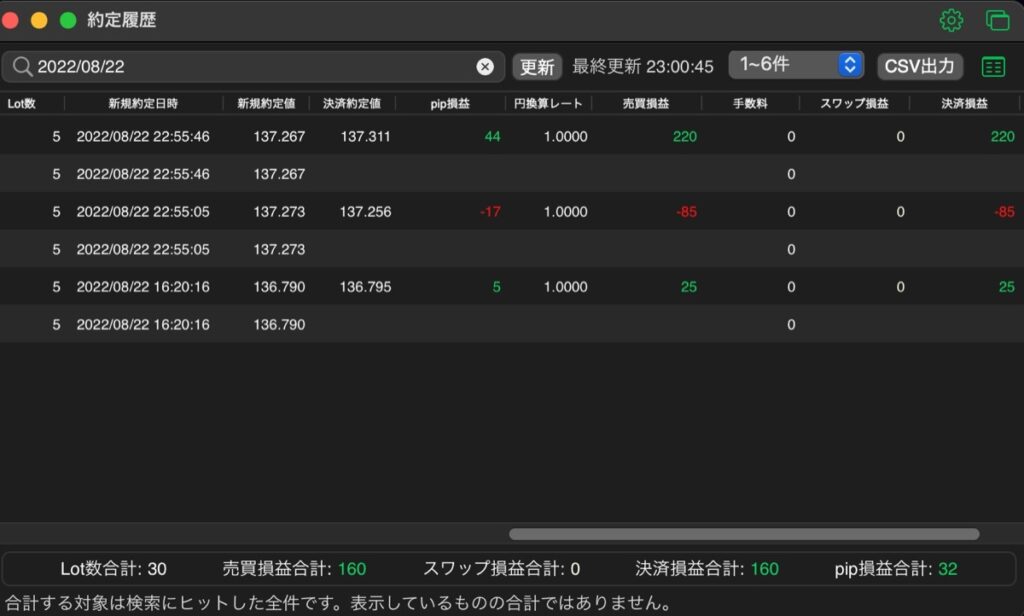This screenshot has width=1024, height=616.
Task: Click the pip profit value 44
Action: pos(492,137)
